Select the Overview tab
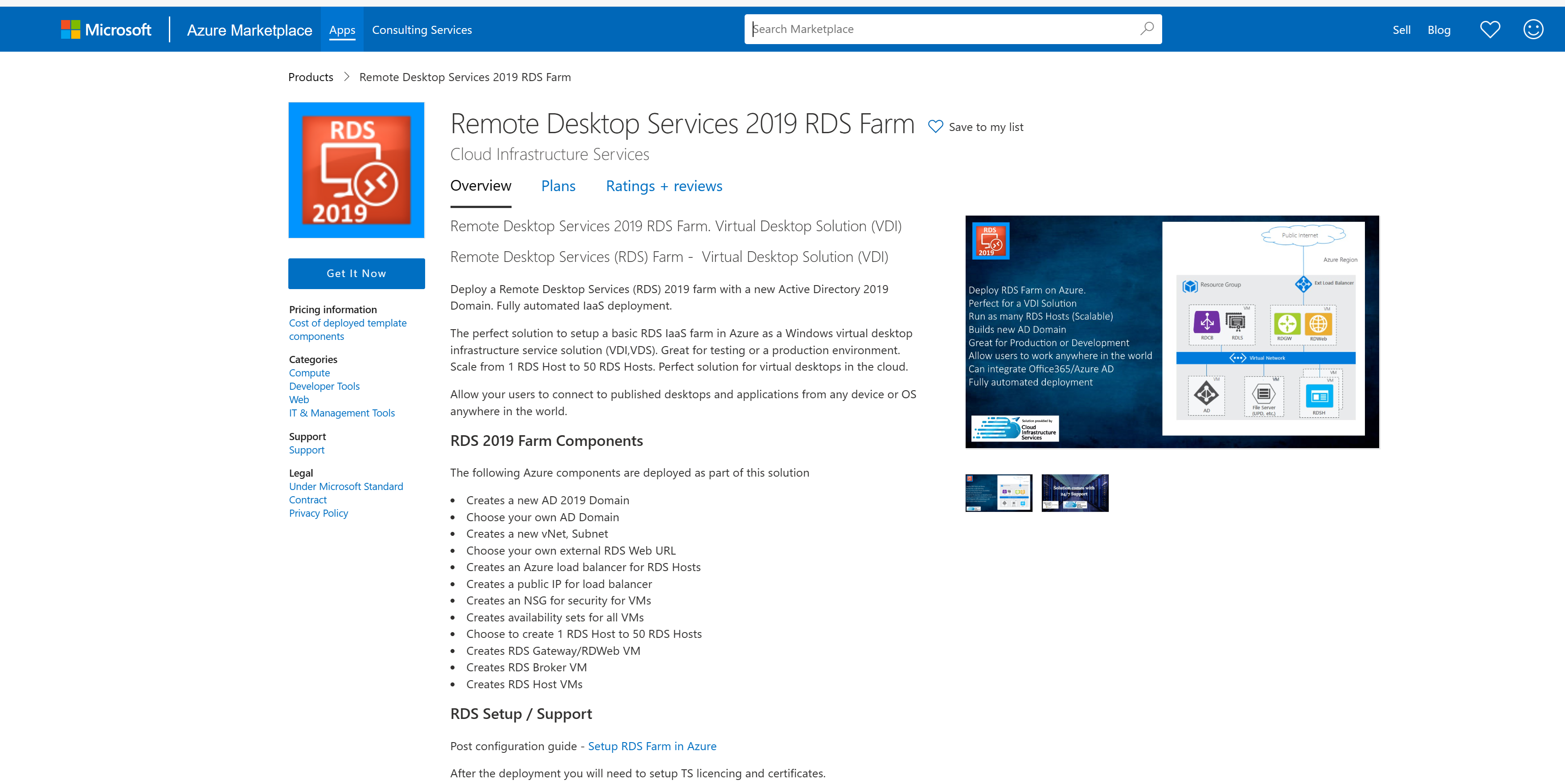This screenshot has width=1565, height=784. click(x=480, y=185)
